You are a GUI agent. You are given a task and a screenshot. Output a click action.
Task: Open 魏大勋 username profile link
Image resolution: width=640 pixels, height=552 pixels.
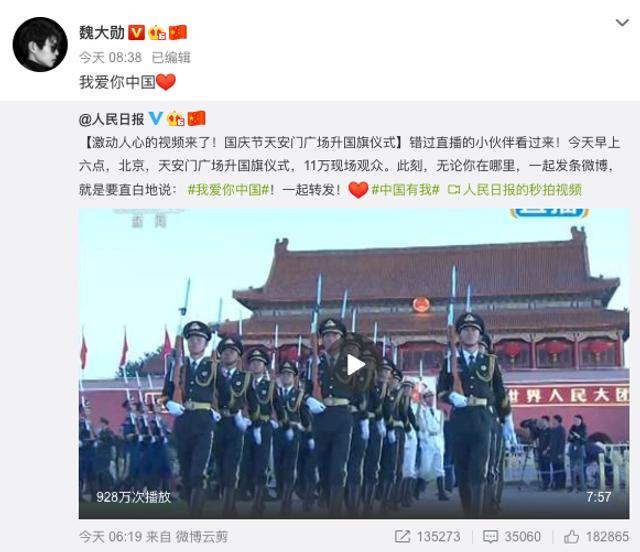[x=102, y=33]
